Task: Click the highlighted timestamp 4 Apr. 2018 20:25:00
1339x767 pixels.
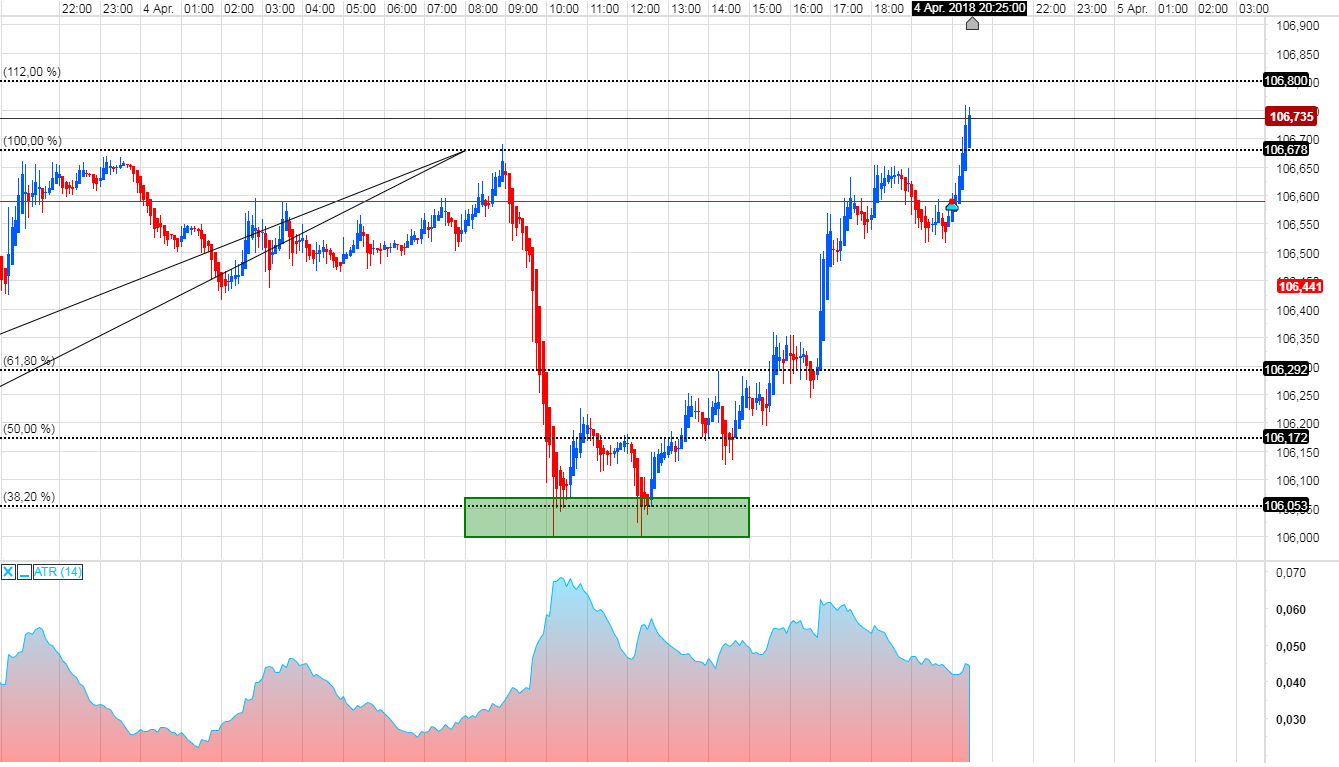Action: 971,8
